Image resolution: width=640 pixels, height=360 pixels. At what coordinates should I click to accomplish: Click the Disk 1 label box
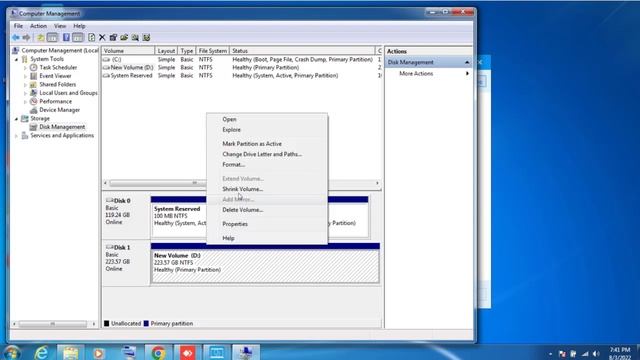126,263
